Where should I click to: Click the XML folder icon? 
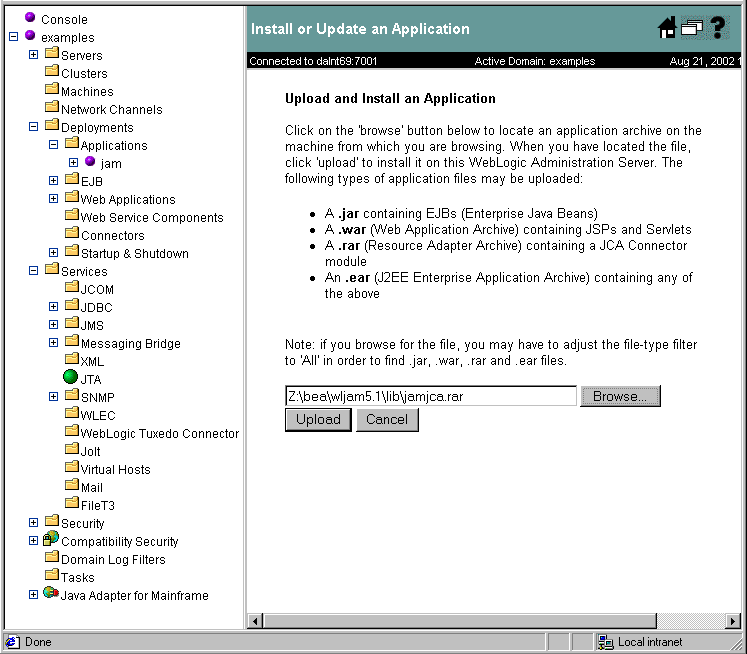[71, 359]
